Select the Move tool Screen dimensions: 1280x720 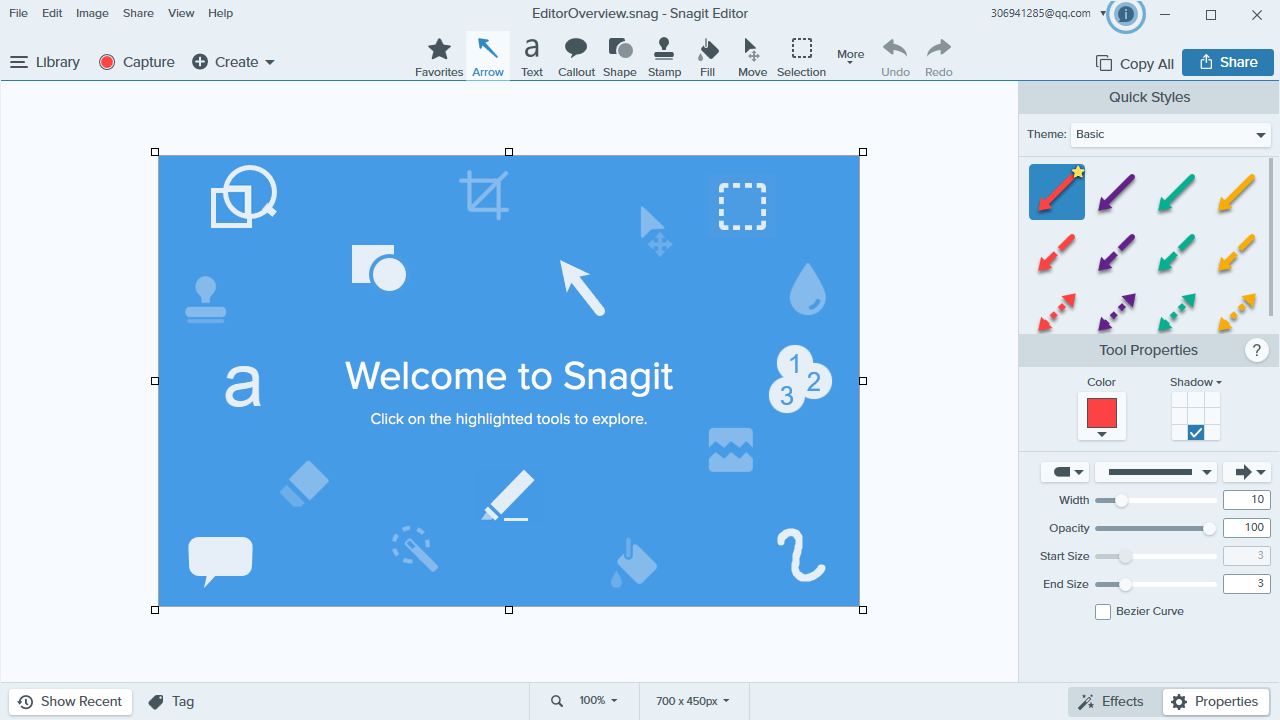(x=751, y=55)
